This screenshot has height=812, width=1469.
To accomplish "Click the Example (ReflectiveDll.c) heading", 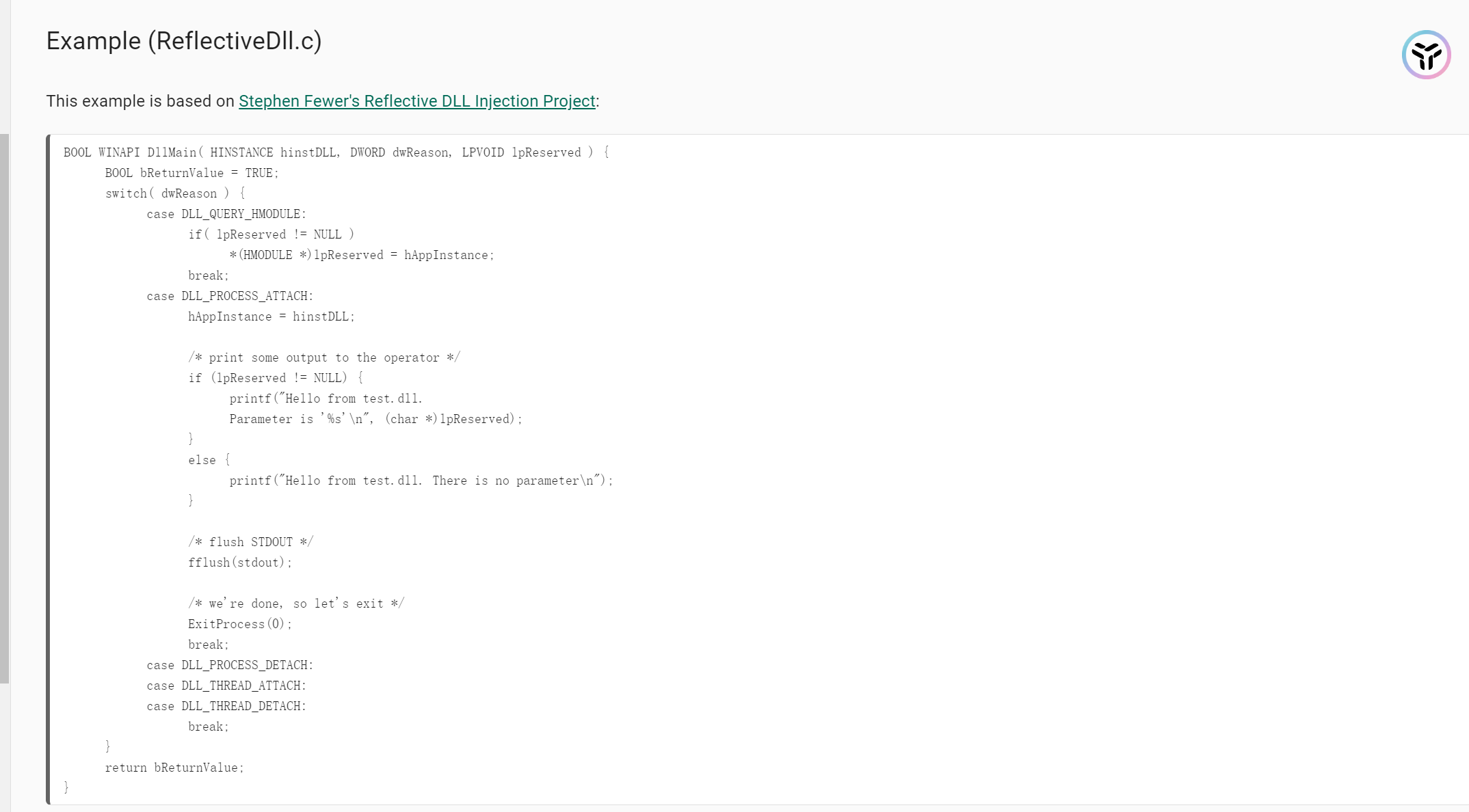I will (x=183, y=41).
